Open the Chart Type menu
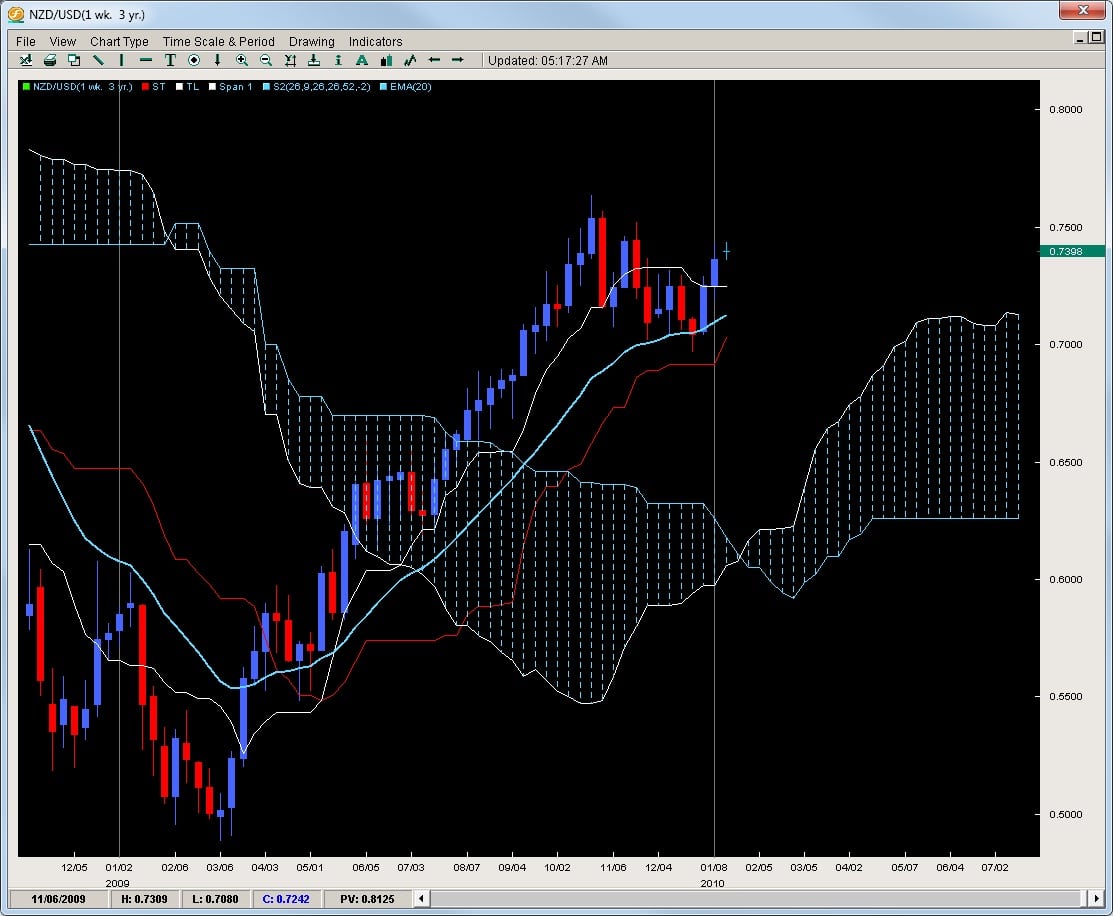The image size is (1113, 916). pyautogui.click(x=119, y=41)
